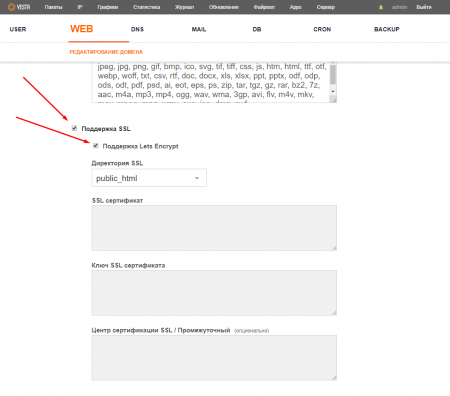Viewport: 450px width, 396px height.
Task: Open the Apps menu item
Action: (295, 7)
